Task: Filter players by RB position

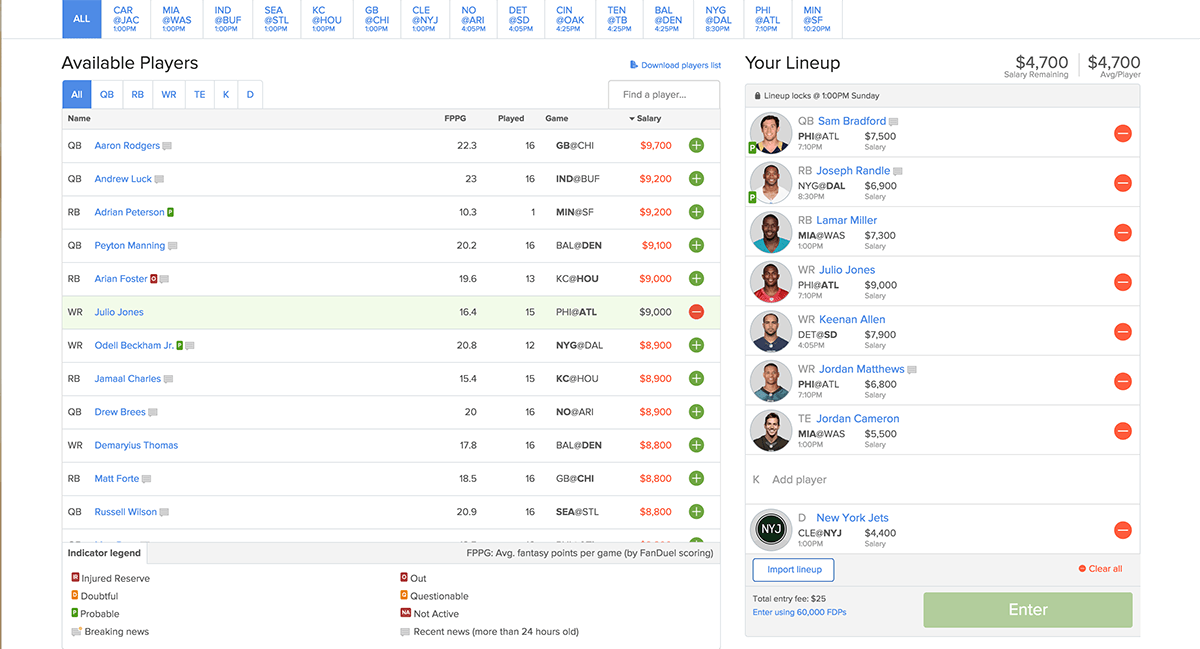Action: 137,94
